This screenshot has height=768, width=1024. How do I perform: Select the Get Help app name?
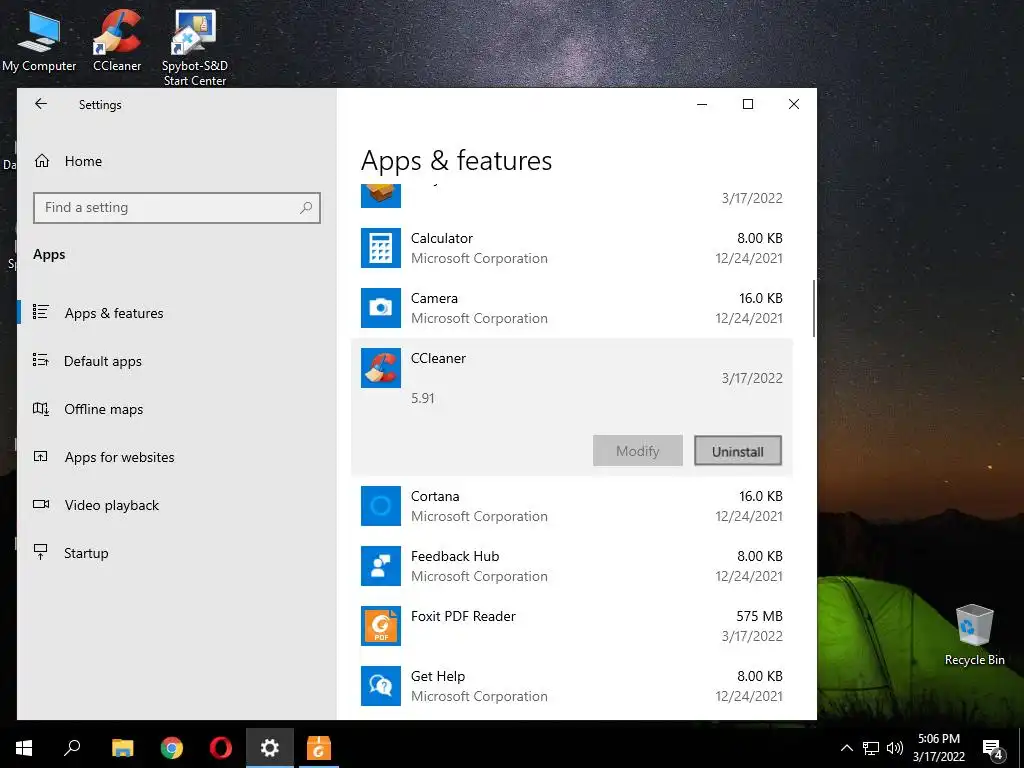[x=438, y=677]
